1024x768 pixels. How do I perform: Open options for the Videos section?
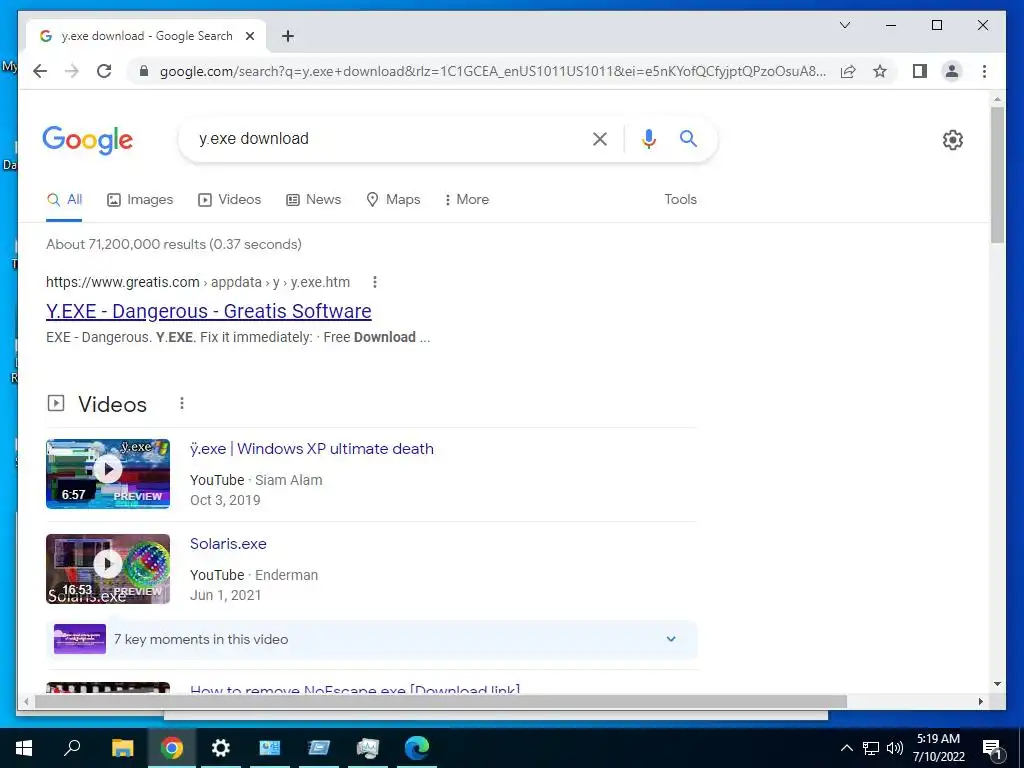pos(182,404)
